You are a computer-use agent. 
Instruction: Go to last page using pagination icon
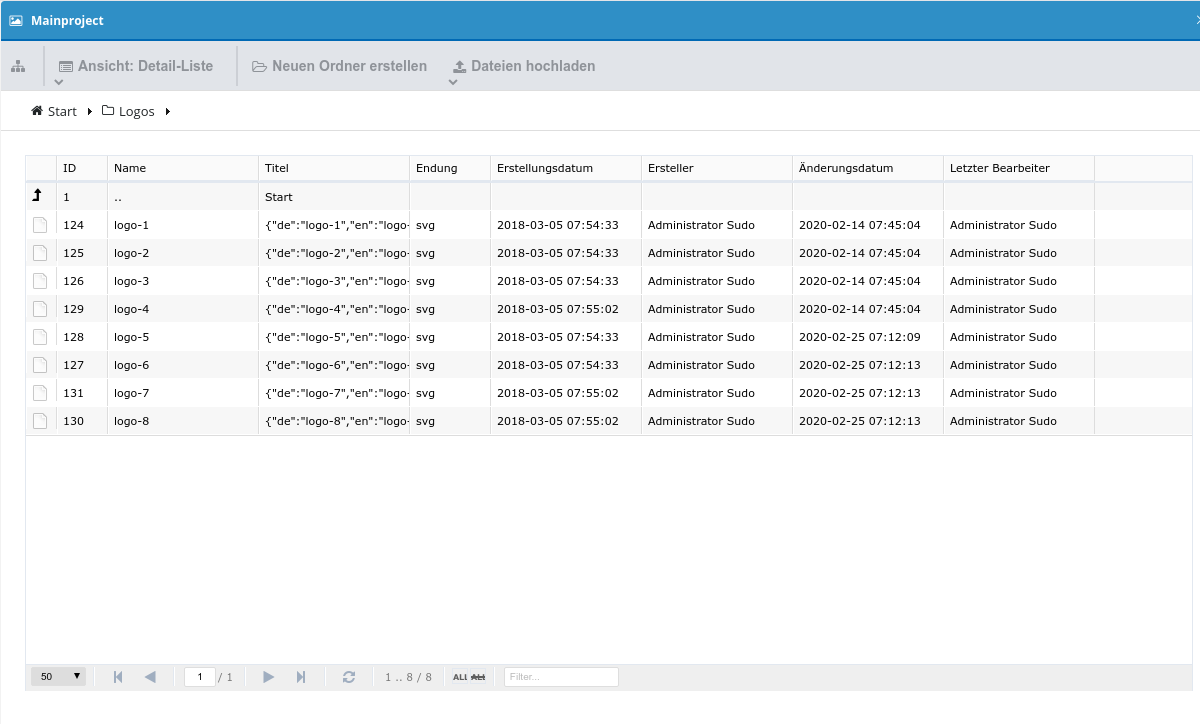[301, 677]
